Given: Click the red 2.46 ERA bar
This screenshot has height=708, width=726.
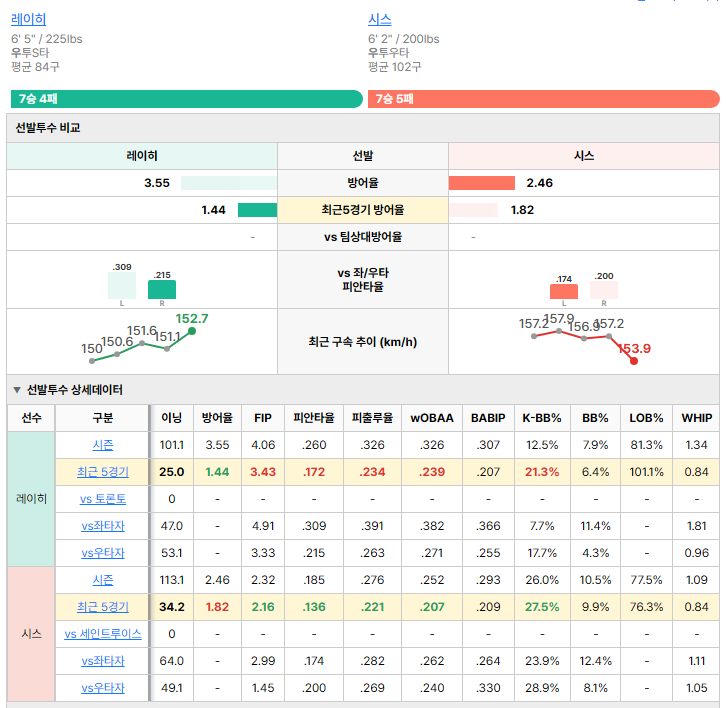Looking at the screenshot, I should coord(482,183).
